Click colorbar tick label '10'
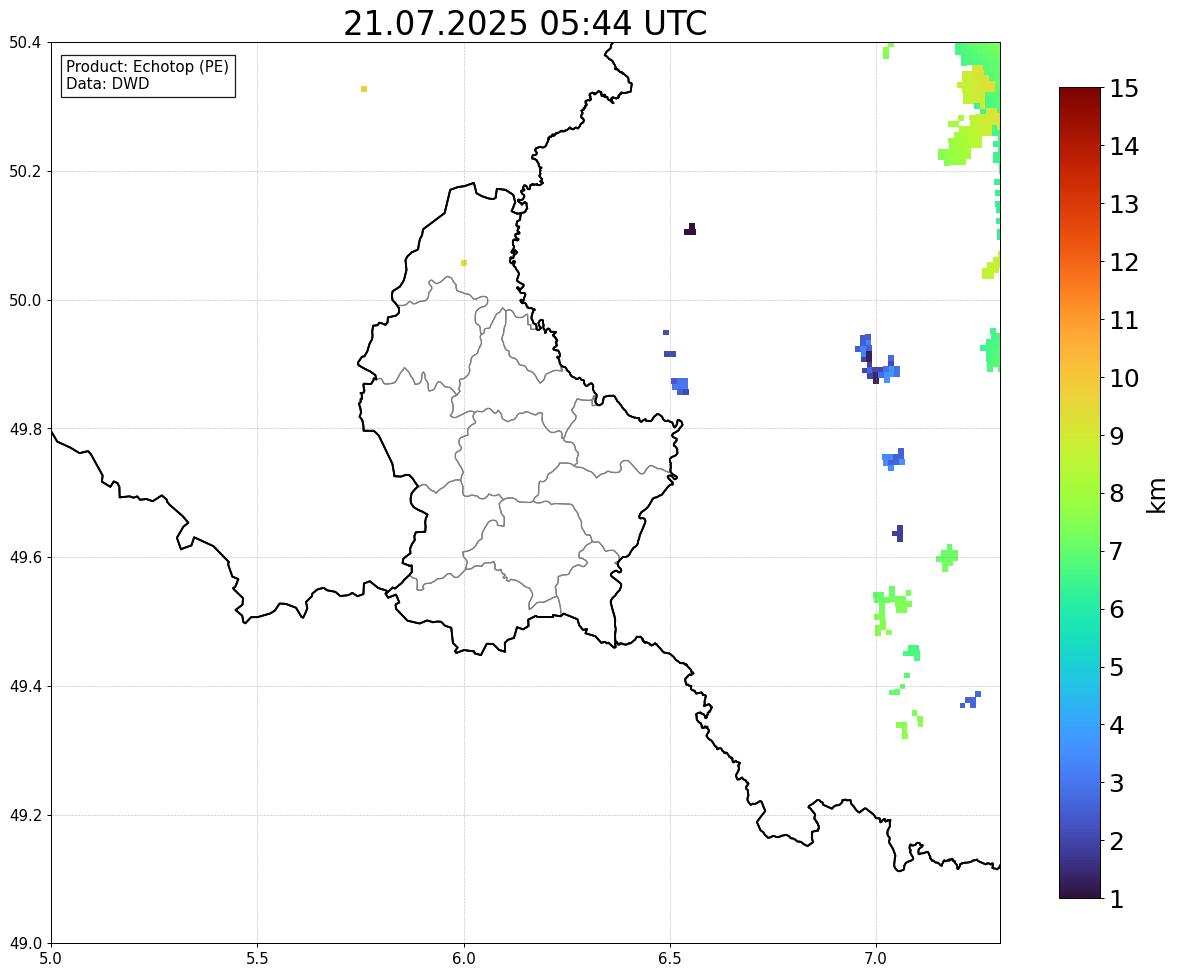The image size is (1178, 976). [x=1123, y=377]
